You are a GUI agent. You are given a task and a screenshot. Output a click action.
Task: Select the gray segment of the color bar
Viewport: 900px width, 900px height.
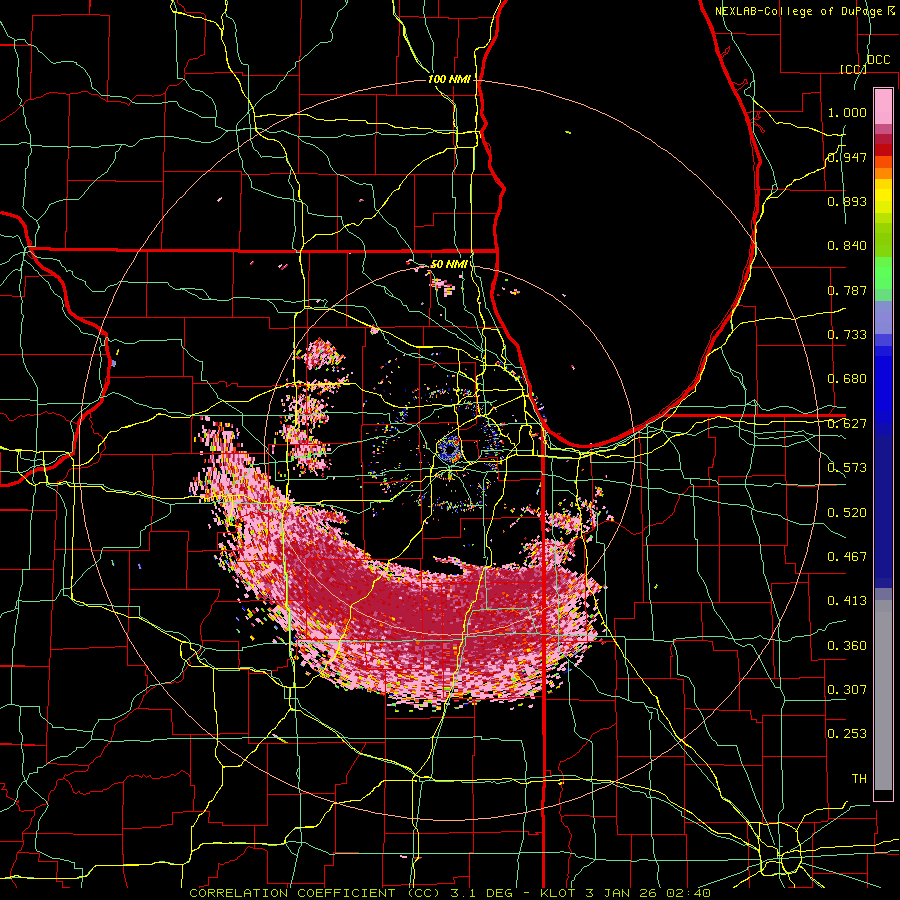(883, 695)
